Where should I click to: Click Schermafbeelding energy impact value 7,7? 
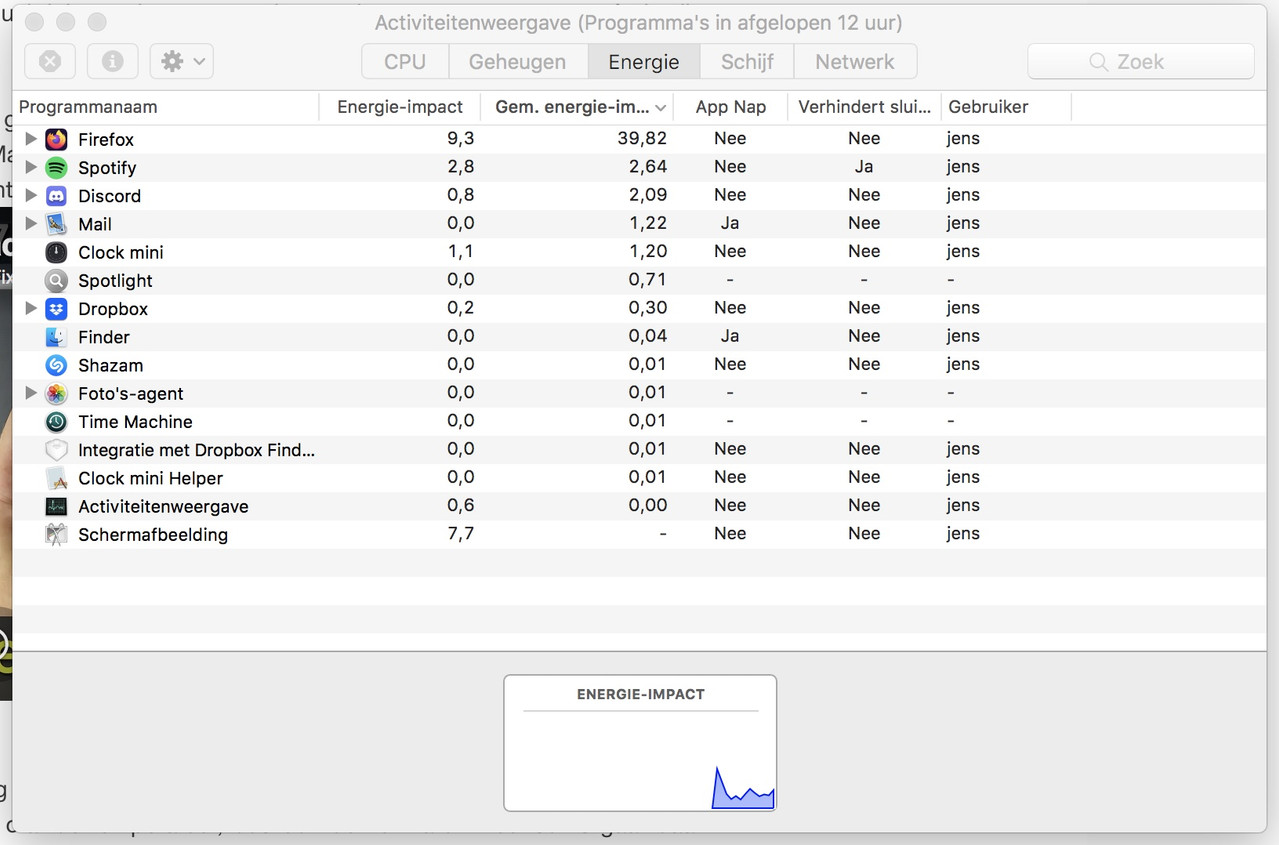tap(461, 533)
